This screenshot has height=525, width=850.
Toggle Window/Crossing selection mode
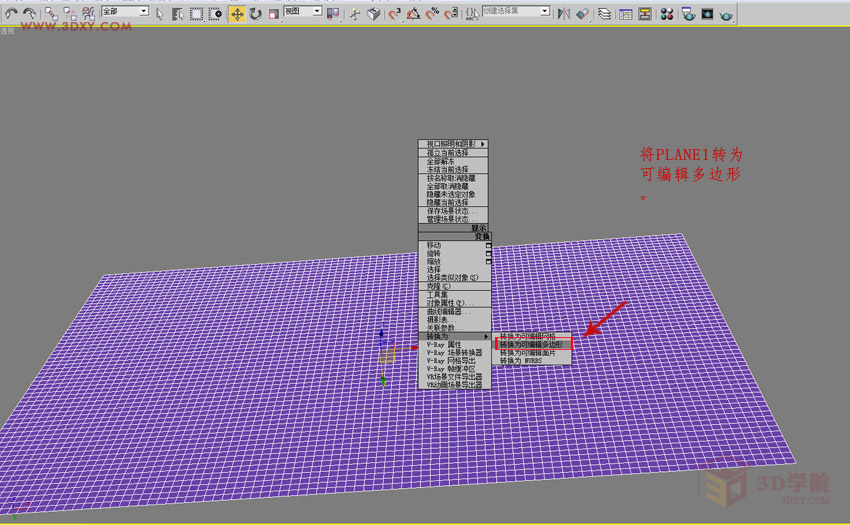point(215,14)
